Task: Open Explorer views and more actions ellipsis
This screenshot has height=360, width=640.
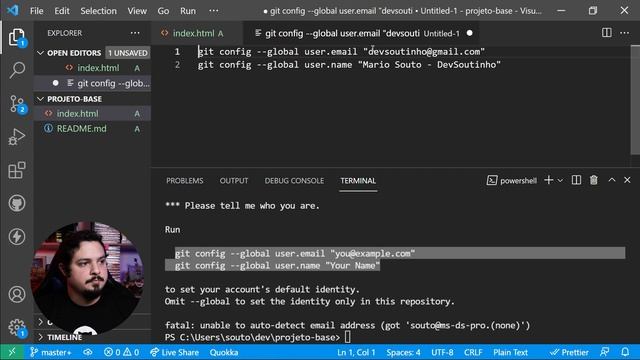Action: (x=135, y=33)
